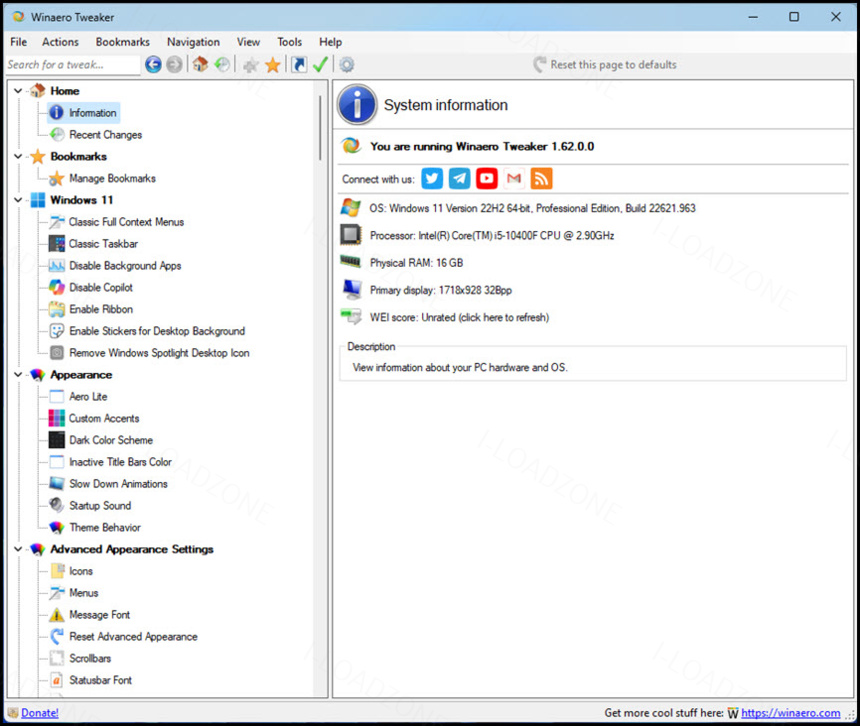Select Remove Windows Spotlight Desktop Icon
860x726 pixels.
(x=159, y=353)
